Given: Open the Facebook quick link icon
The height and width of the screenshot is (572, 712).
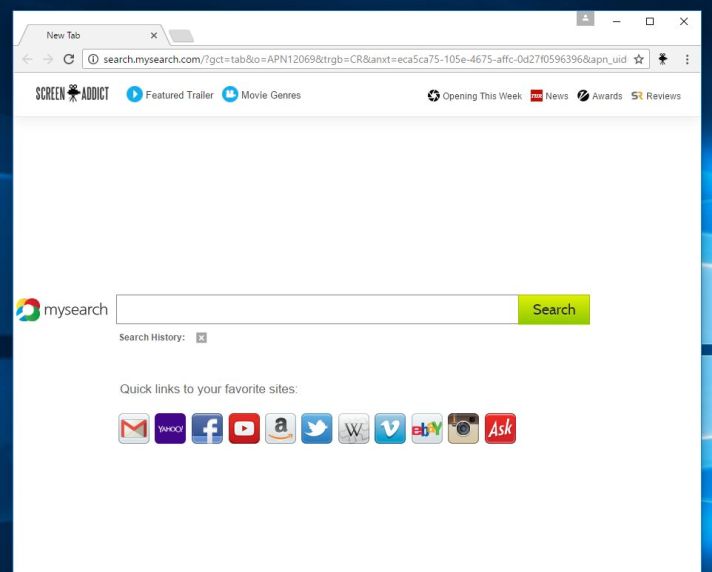Looking at the screenshot, I should point(207,428).
